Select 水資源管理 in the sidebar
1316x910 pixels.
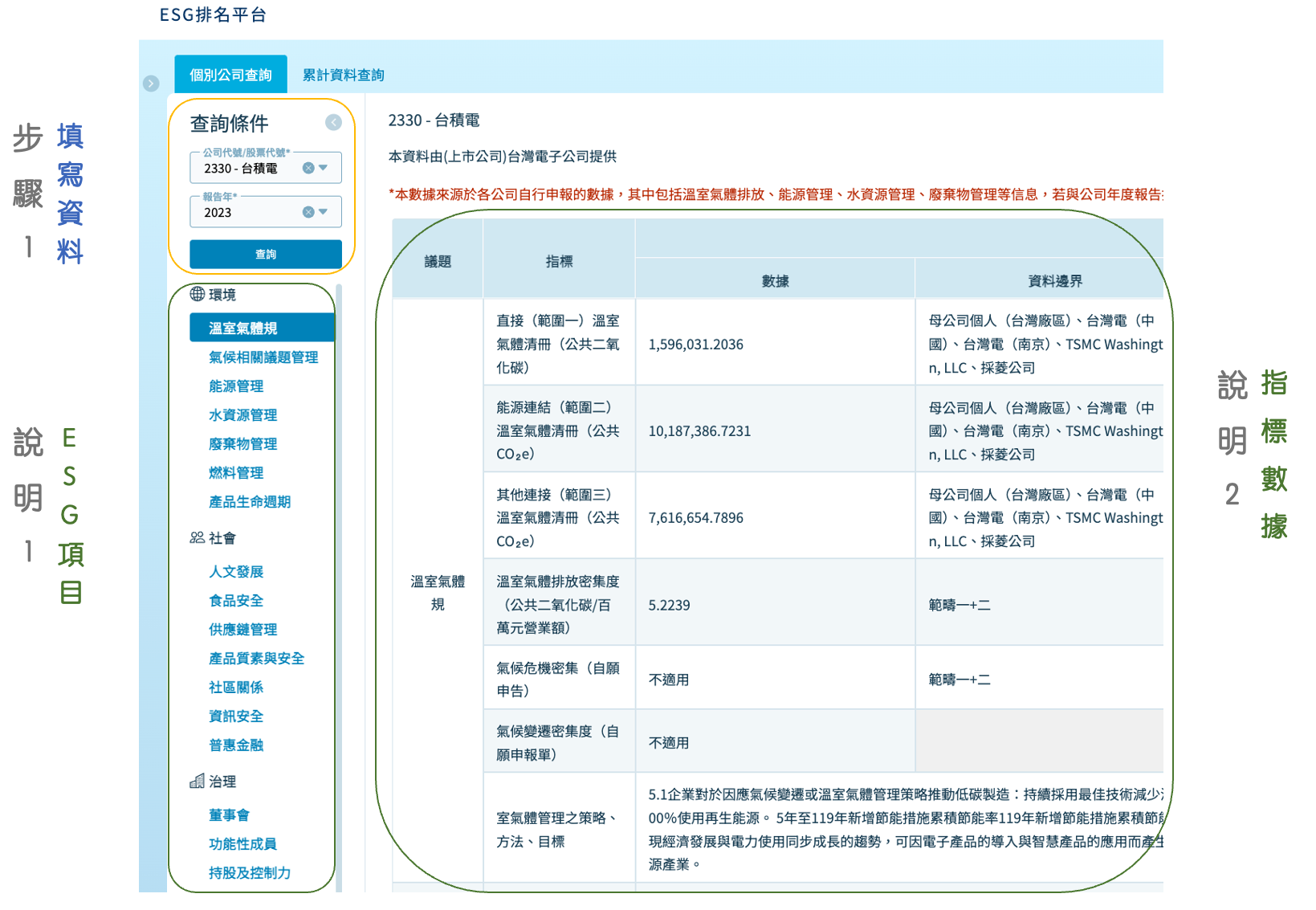tap(242, 415)
